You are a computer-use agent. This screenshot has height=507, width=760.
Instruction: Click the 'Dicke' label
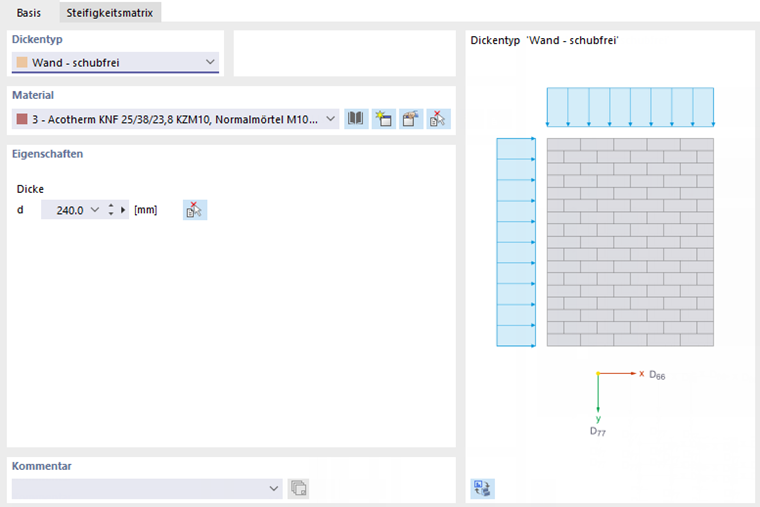(30, 189)
